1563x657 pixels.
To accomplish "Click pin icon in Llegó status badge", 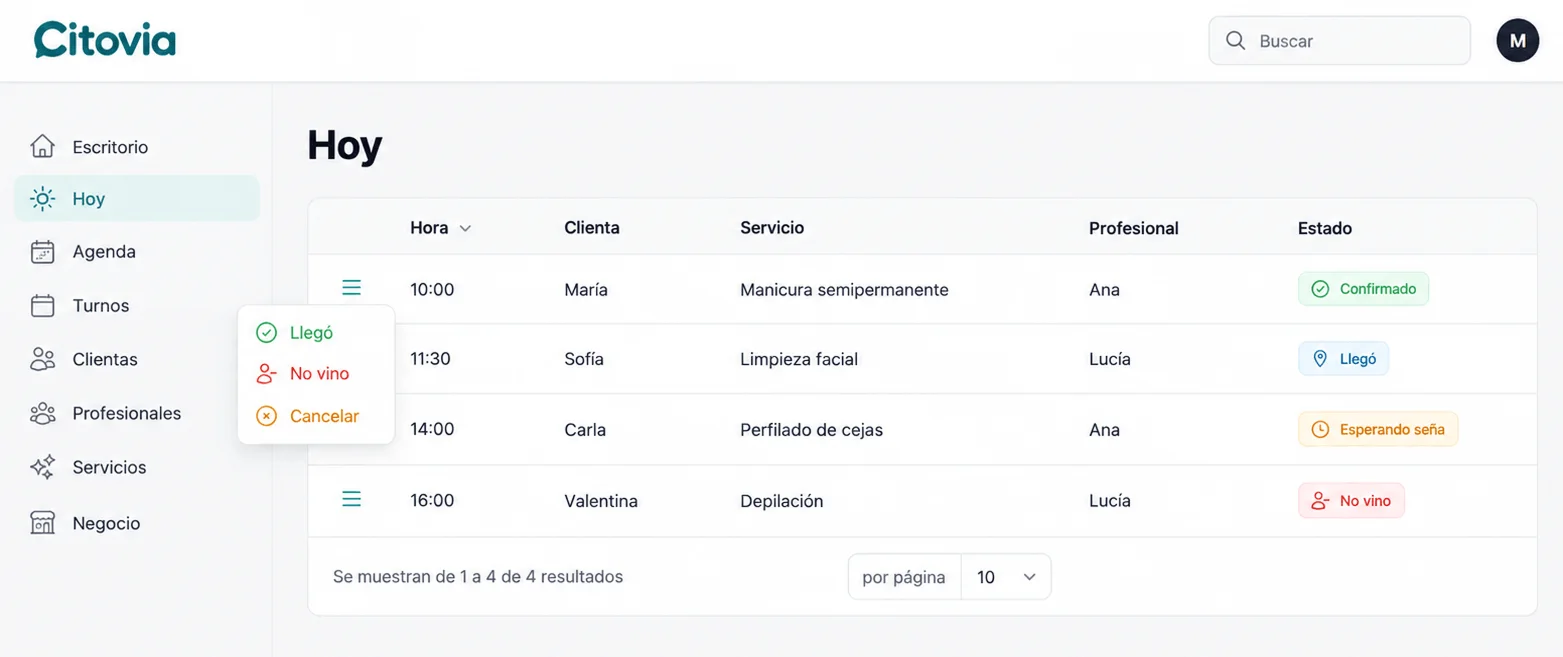I will [1320, 359].
